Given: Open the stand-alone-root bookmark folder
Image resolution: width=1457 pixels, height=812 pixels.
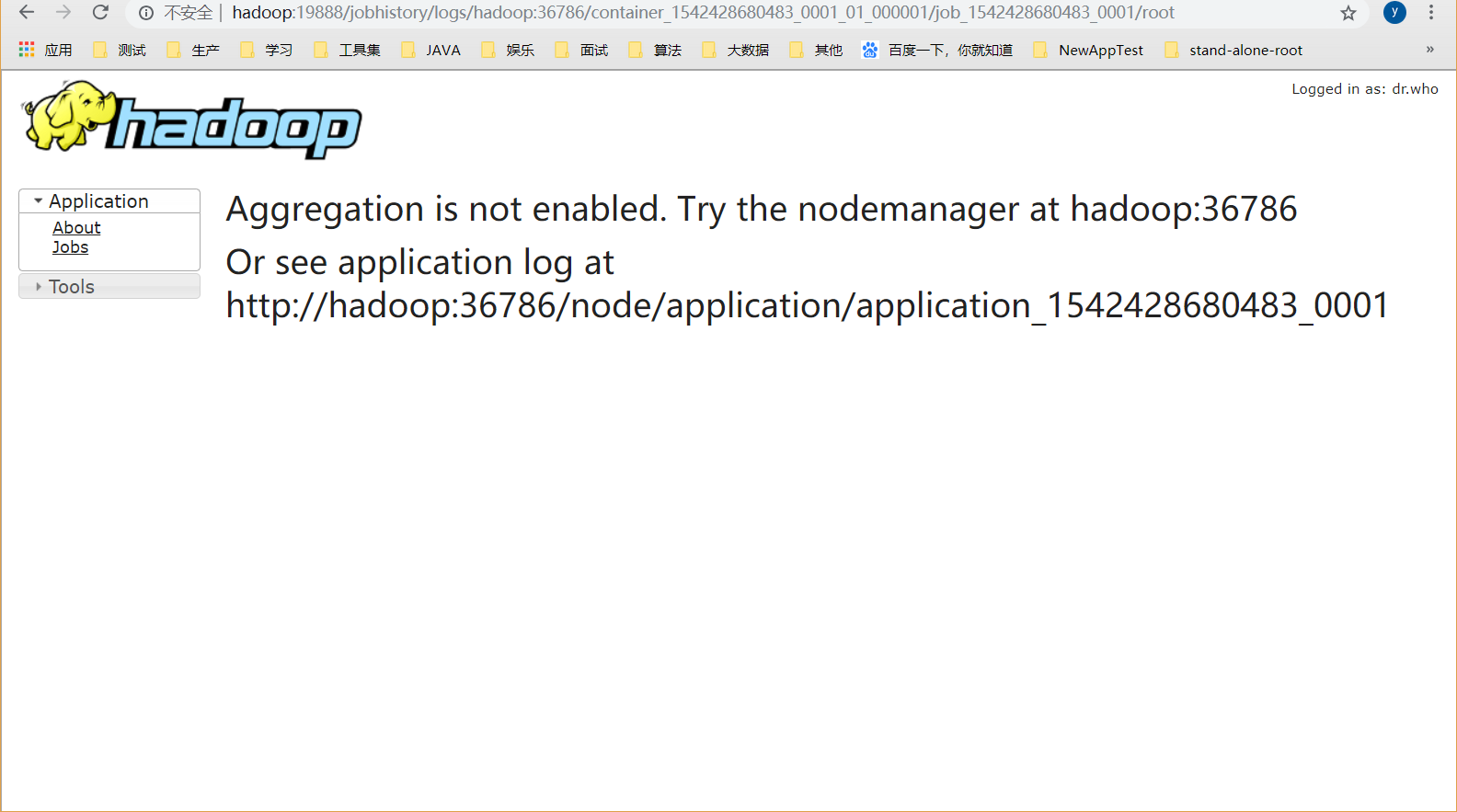Looking at the screenshot, I should point(1233,50).
